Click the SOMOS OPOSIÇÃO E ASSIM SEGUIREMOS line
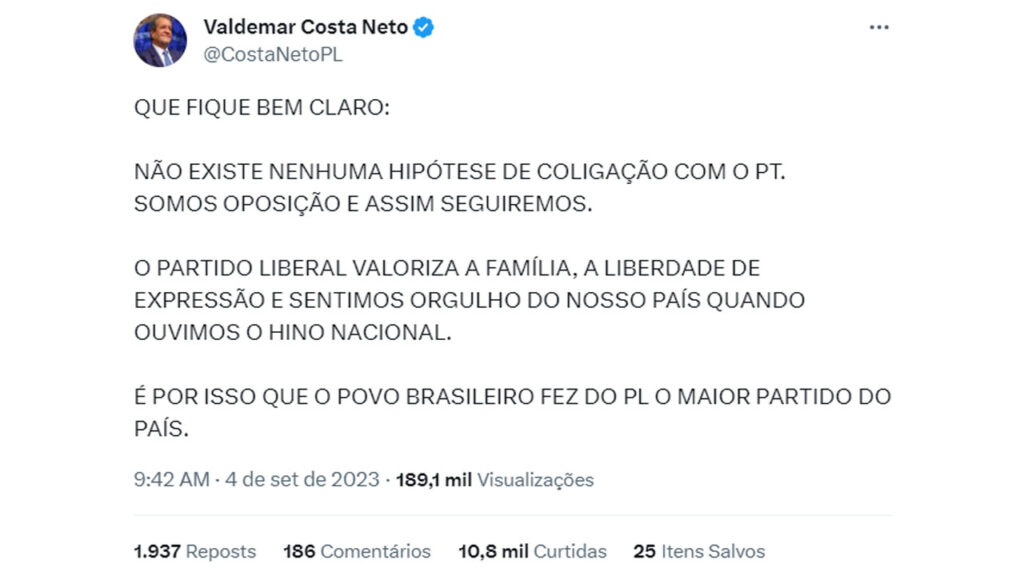 364,203
